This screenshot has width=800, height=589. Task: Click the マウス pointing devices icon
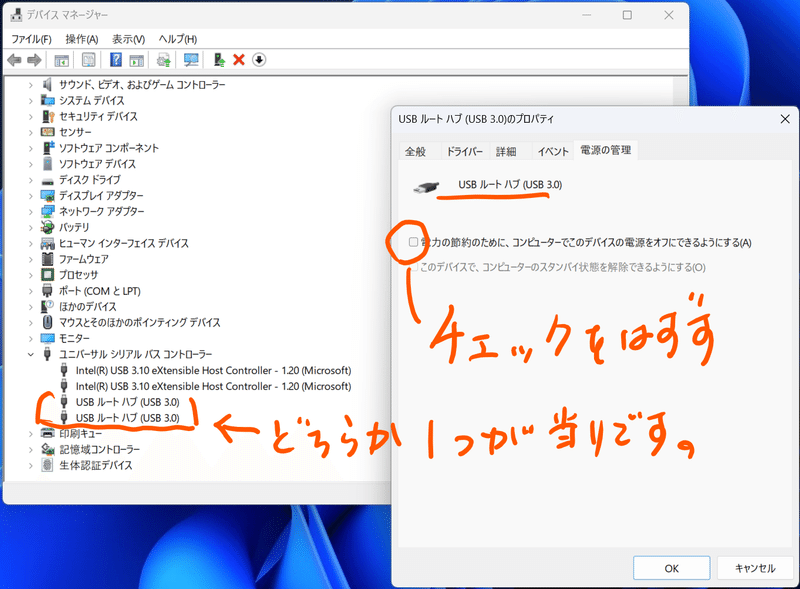tap(47, 322)
